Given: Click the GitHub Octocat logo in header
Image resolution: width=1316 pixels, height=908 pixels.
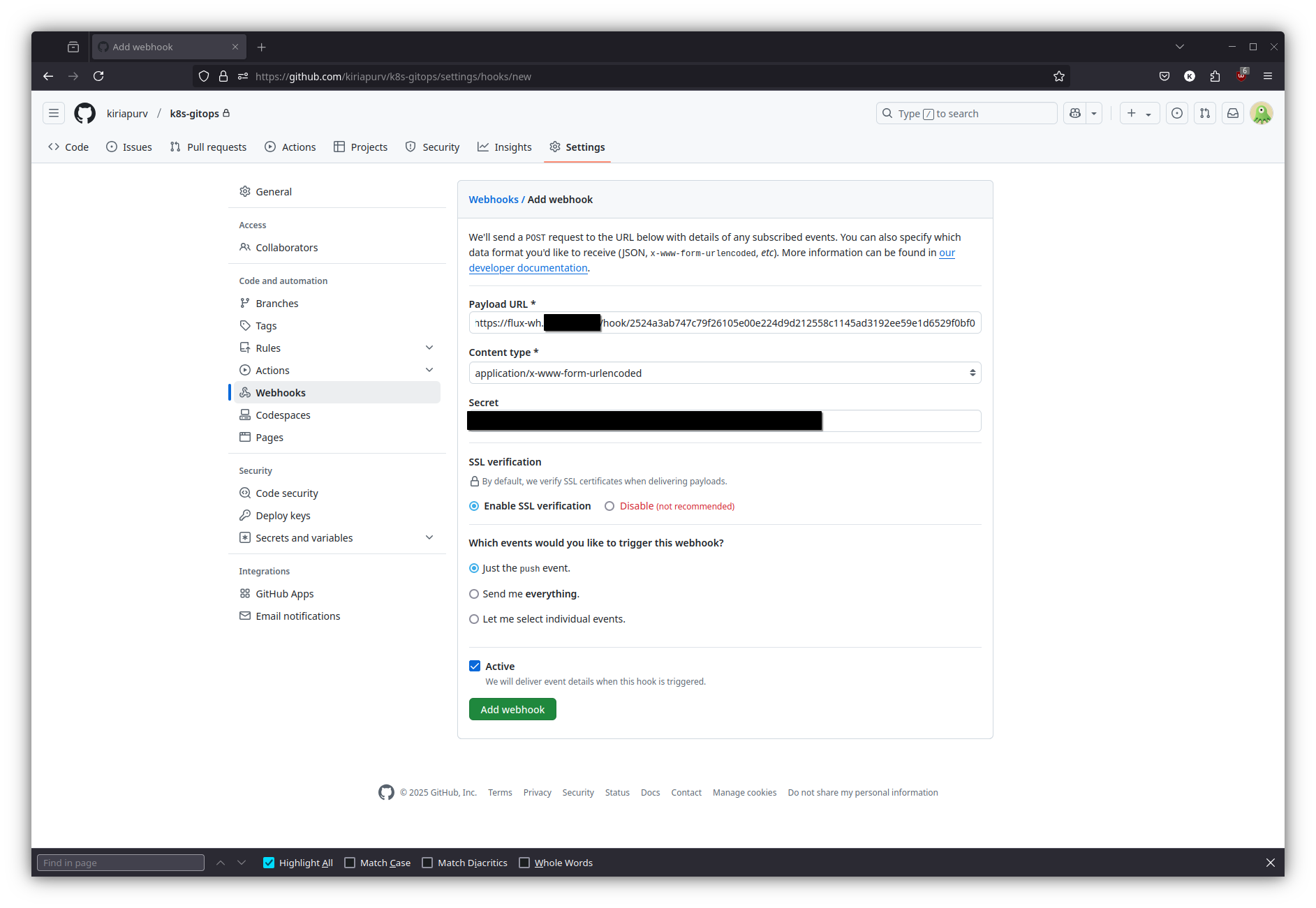Looking at the screenshot, I should pos(84,113).
